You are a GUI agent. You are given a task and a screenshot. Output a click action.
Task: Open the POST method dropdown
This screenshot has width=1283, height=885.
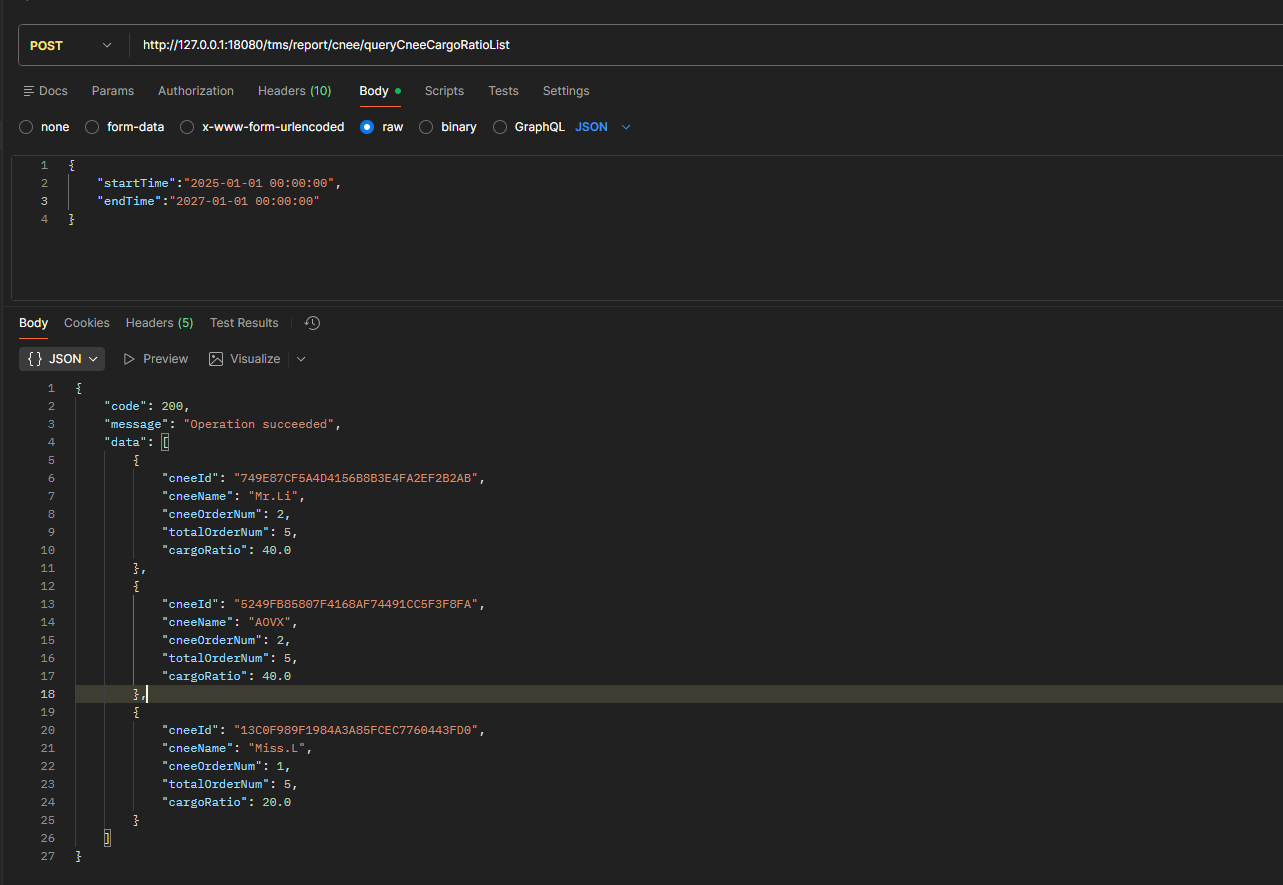[70, 46]
